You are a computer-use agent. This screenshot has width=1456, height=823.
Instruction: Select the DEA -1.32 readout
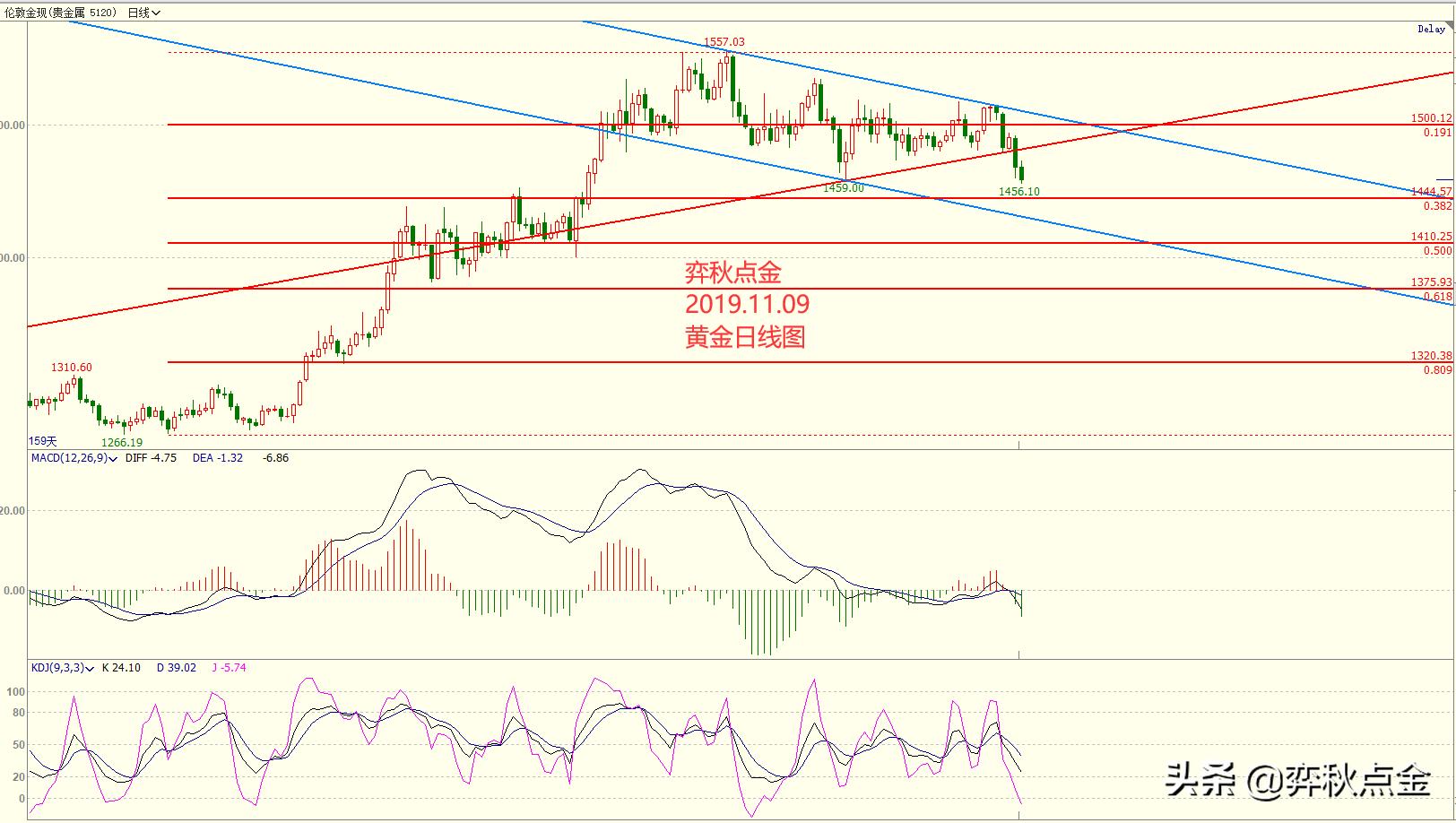218,457
